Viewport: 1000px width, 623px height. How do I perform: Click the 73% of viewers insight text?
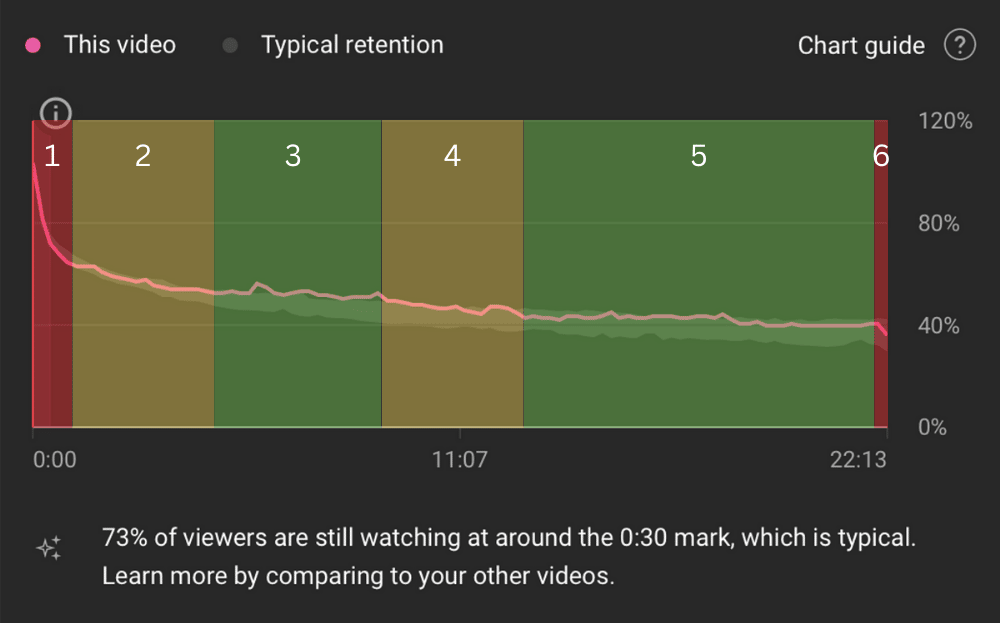(509, 557)
